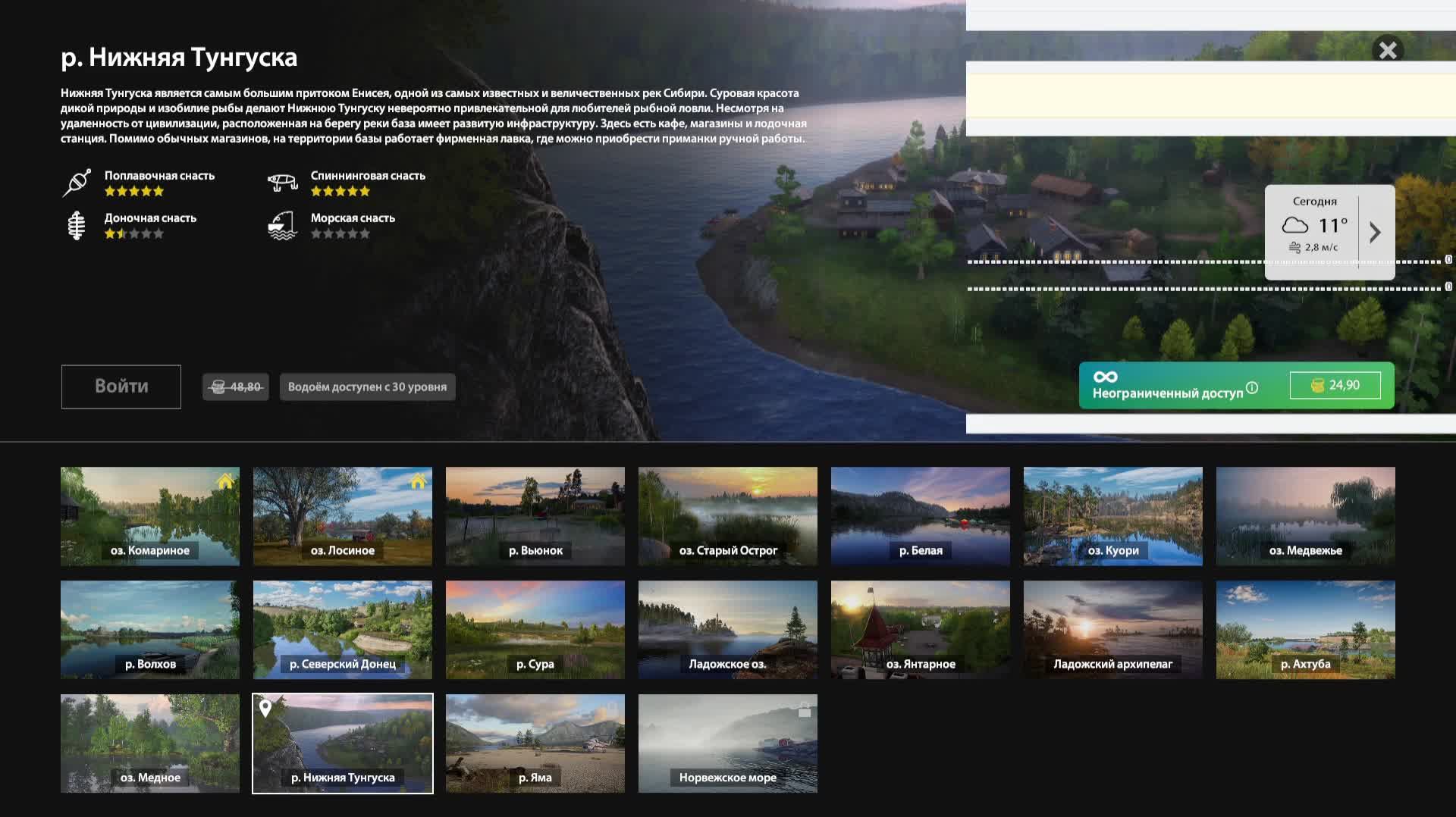Click the bottom tackle feeder icon

tap(77, 225)
